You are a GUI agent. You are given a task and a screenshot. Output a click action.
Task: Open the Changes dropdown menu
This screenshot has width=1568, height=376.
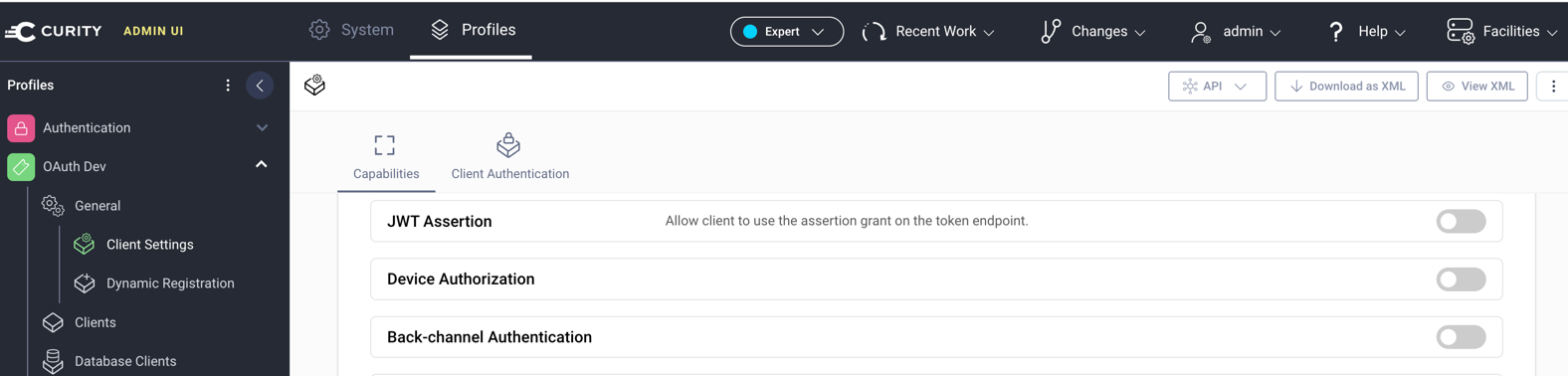click(x=1093, y=32)
